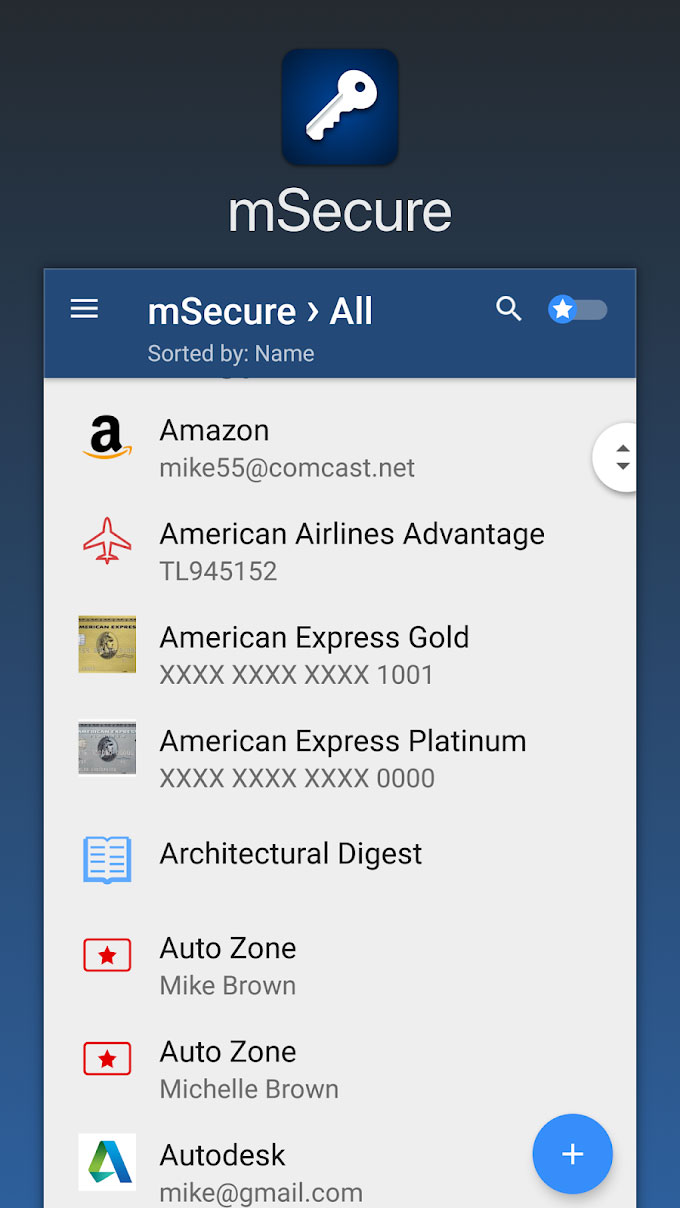Screen dimensions: 680x1208
Task: Toggle the favorites star switch
Action: 578,310
